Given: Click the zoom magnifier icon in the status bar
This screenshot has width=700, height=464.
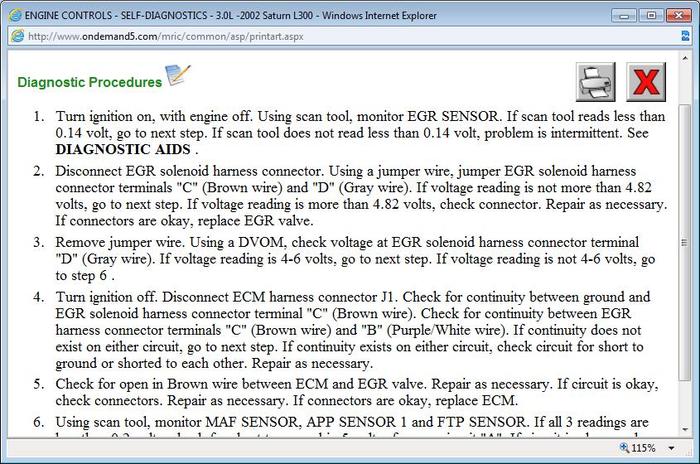Looking at the screenshot, I should click(624, 447).
